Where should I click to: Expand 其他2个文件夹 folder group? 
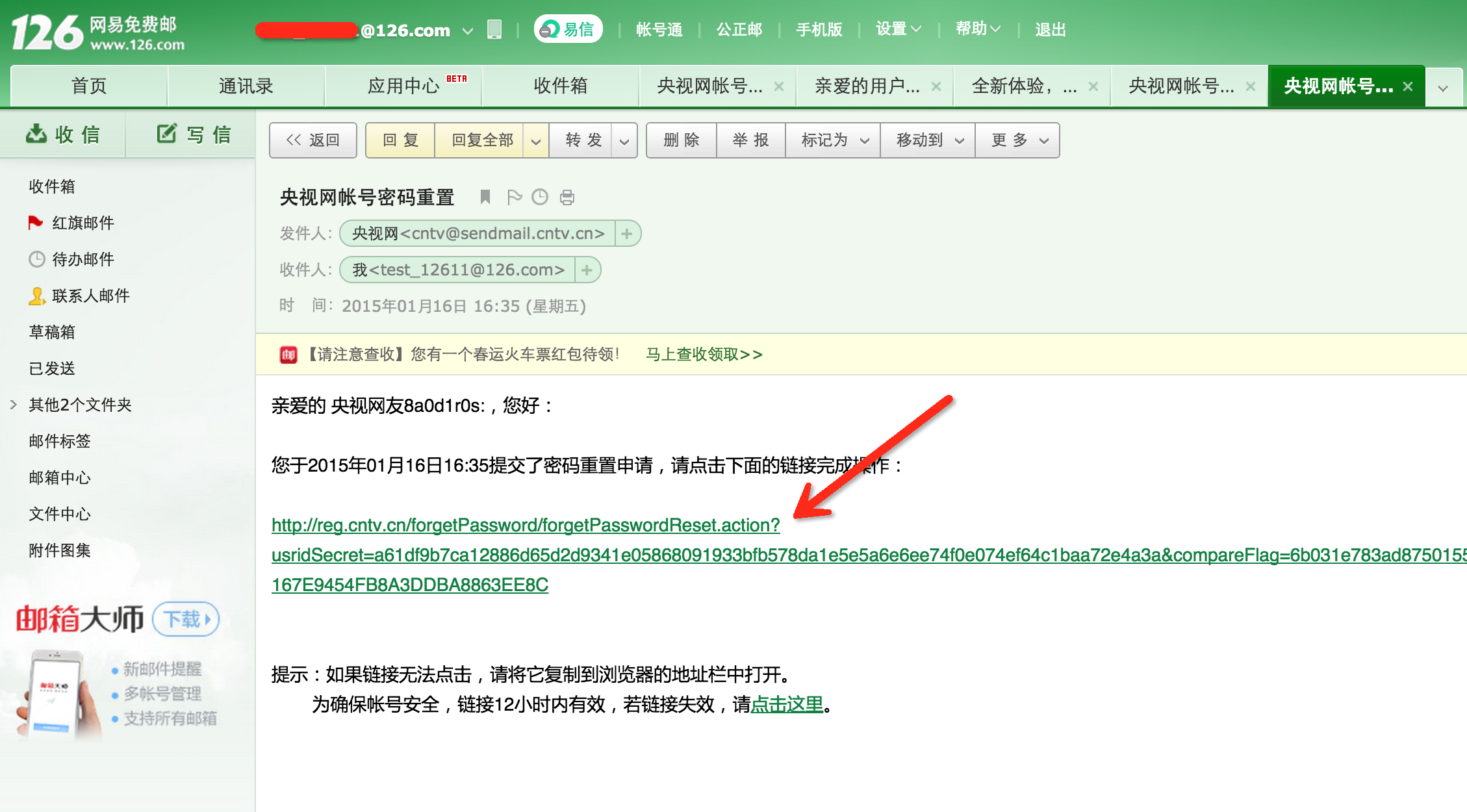[13, 405]
